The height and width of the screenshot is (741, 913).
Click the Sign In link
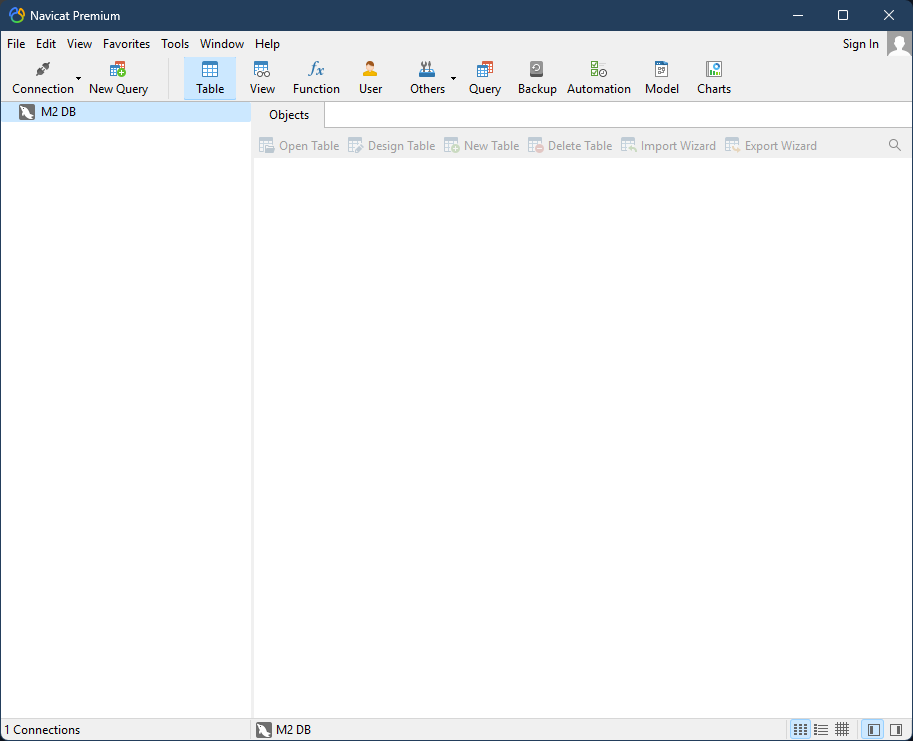point(860,44)
